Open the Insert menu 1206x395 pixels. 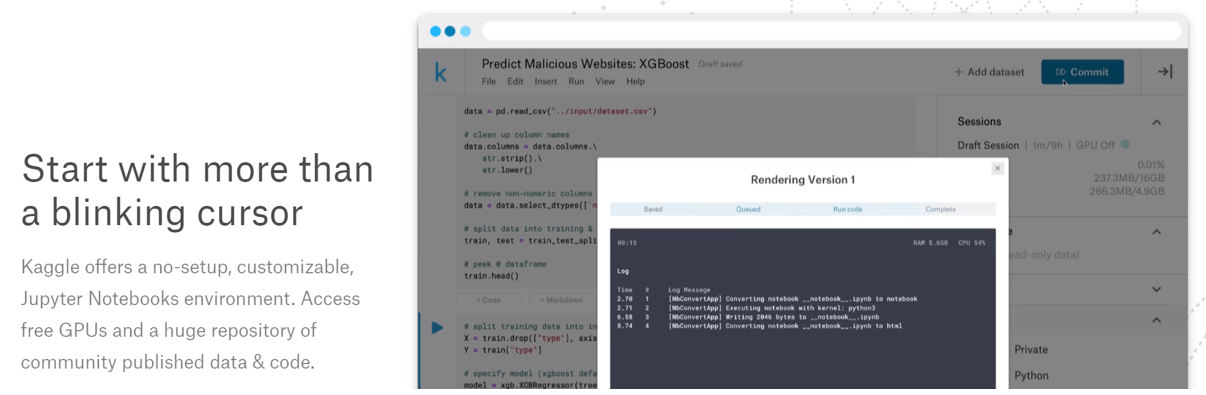pos(546,81)
